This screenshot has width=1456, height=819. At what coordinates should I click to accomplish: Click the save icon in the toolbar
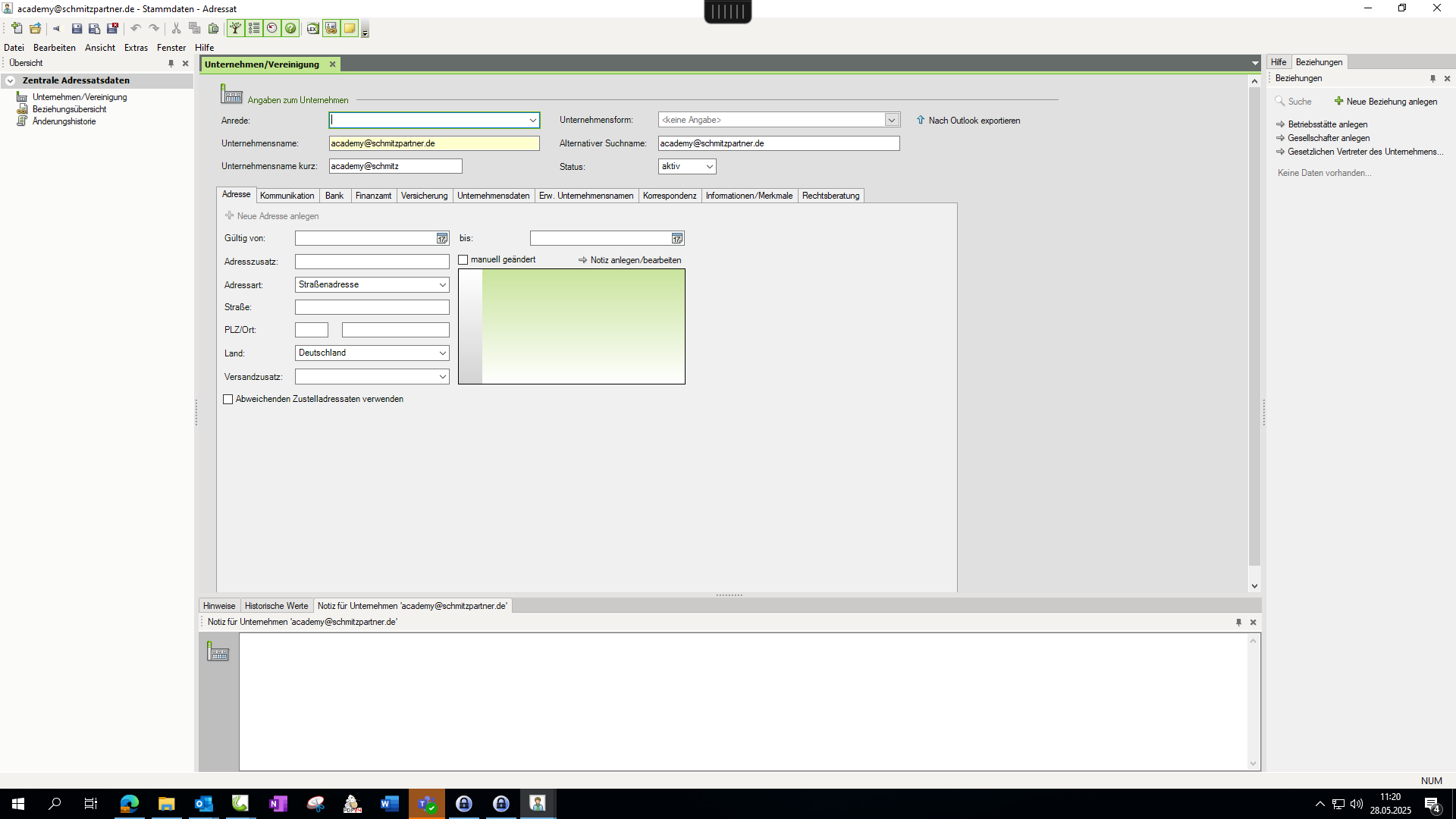[x=77, y=29]
